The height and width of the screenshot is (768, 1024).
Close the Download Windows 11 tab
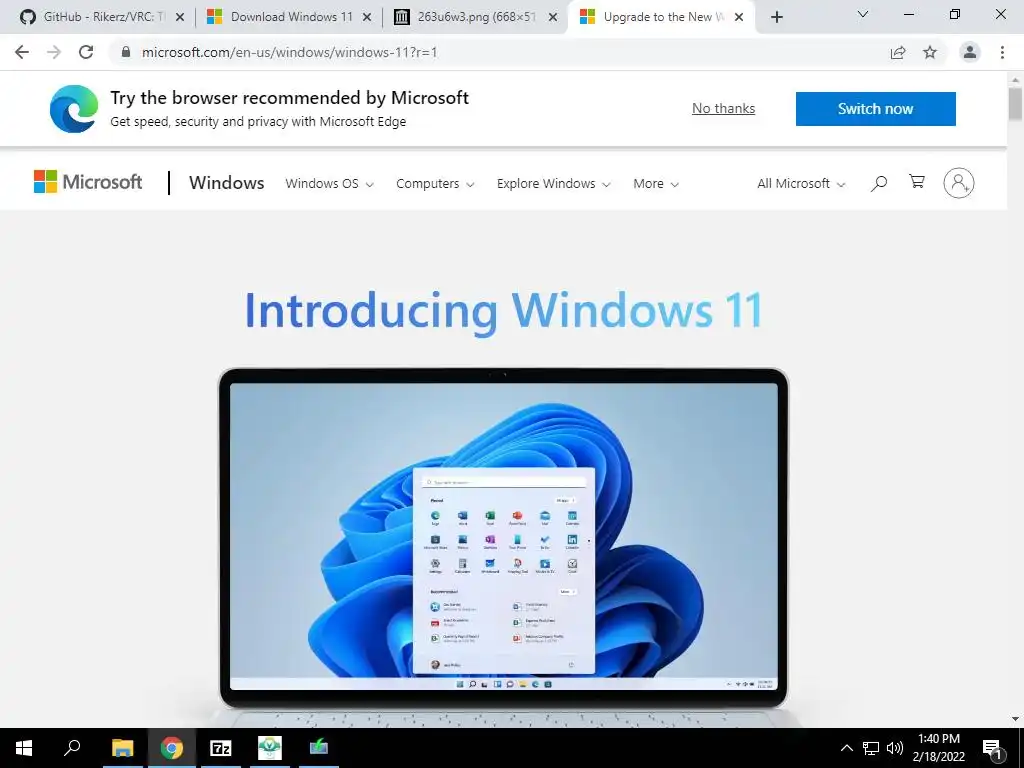click(x=367, y=17)
